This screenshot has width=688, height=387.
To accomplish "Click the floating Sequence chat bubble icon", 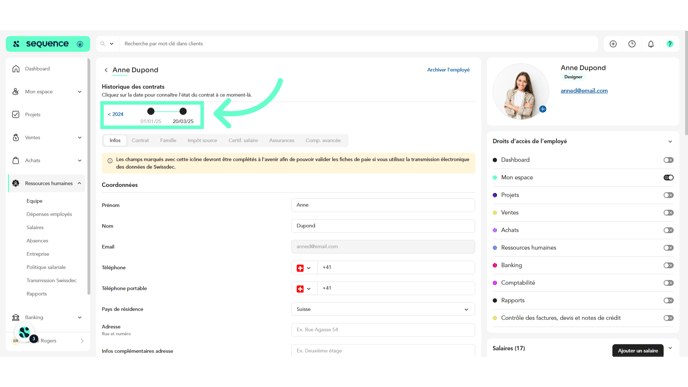I will (x=25, y=333).
